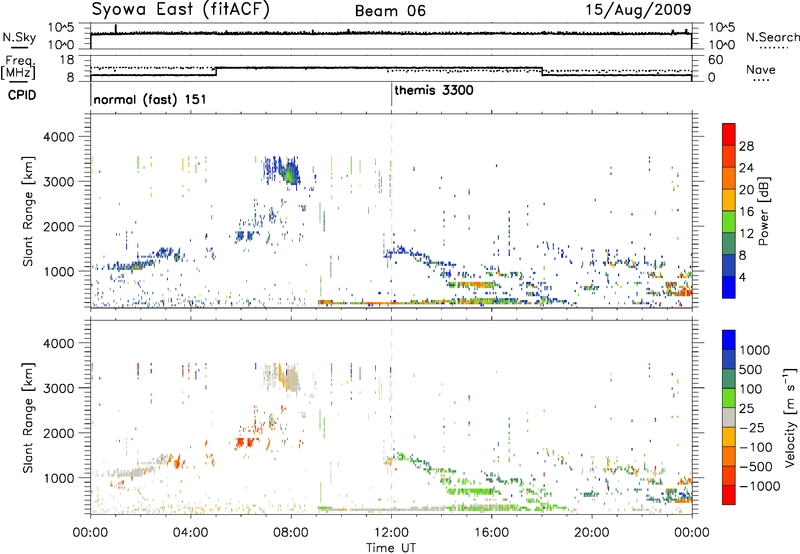800x554 pixels.
Task: Pick the light green velocity colorbar segment between 100 and 25
Action: click(729, 398)
